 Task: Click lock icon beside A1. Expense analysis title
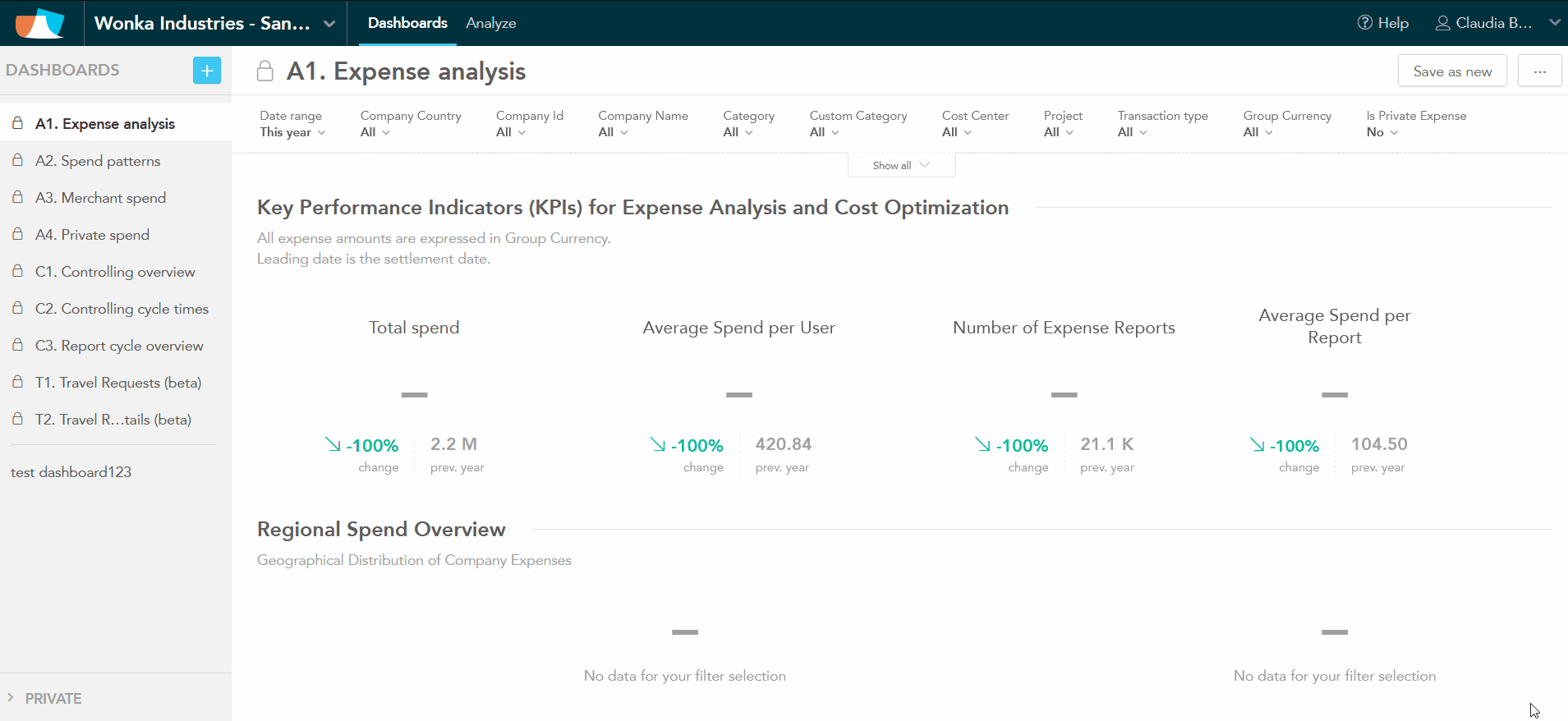[264, 71]
